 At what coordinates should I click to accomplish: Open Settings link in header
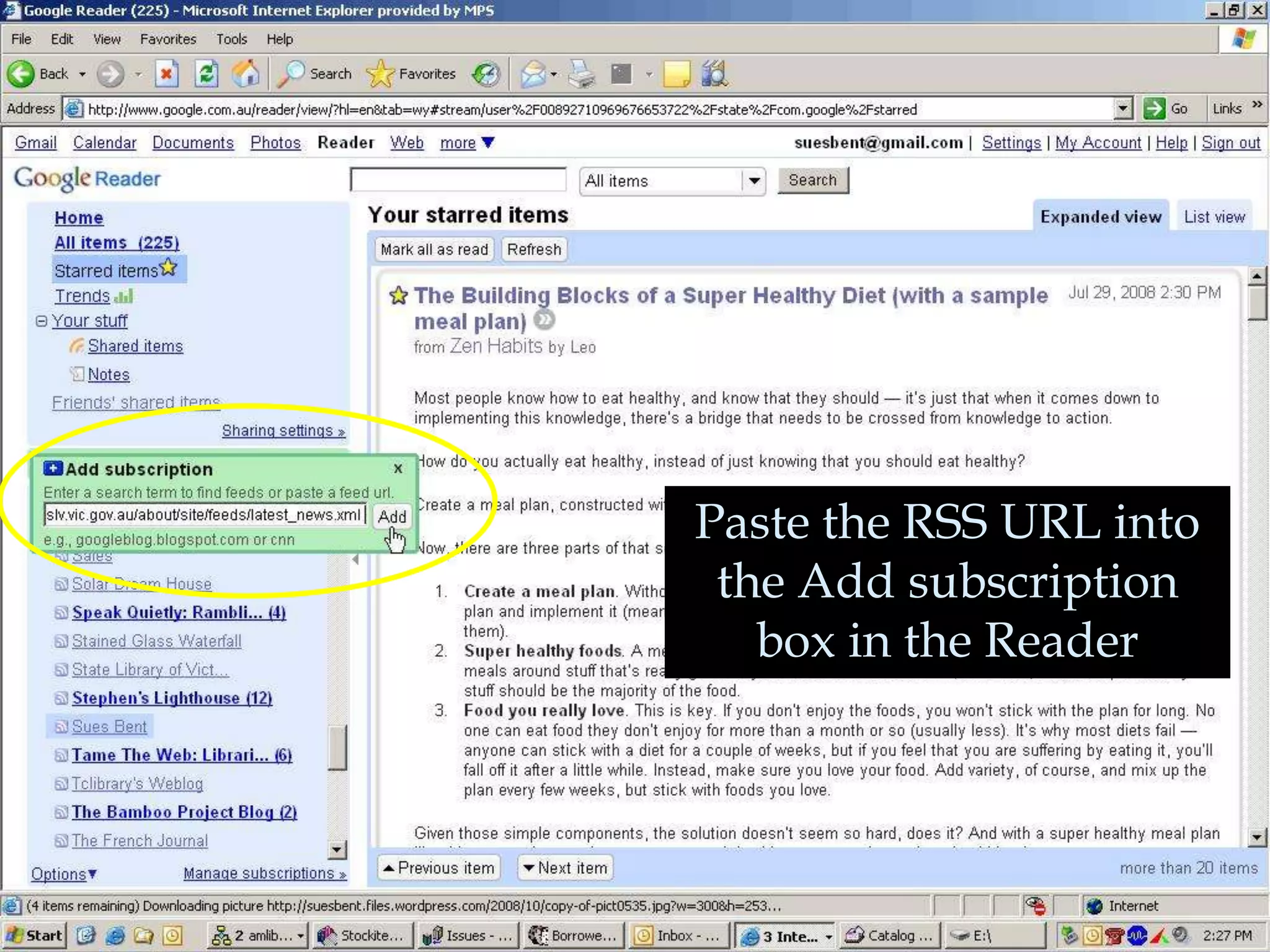click(1011, 143)
